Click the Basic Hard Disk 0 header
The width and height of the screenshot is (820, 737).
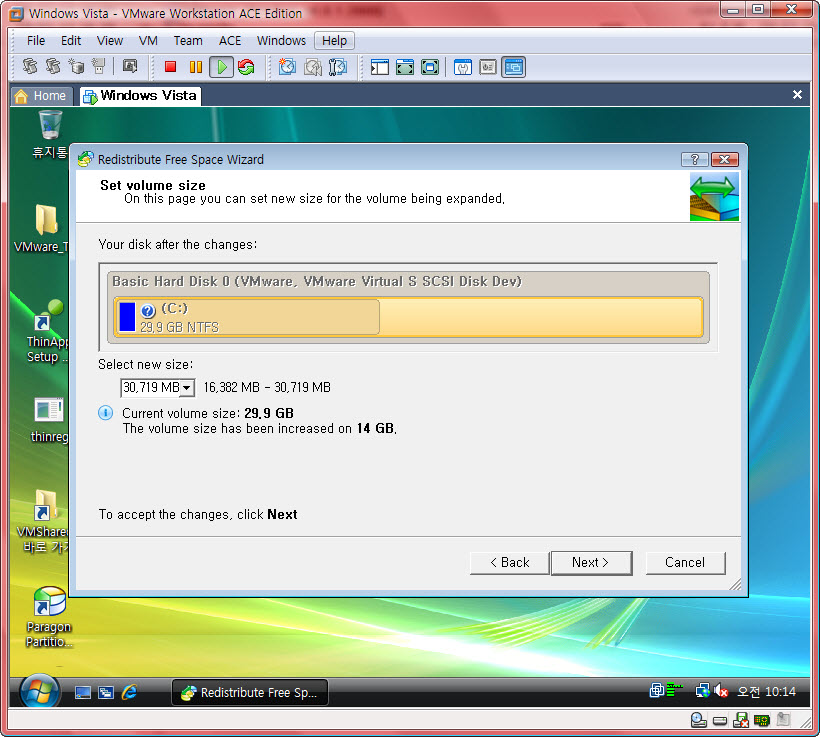point(316,281)
